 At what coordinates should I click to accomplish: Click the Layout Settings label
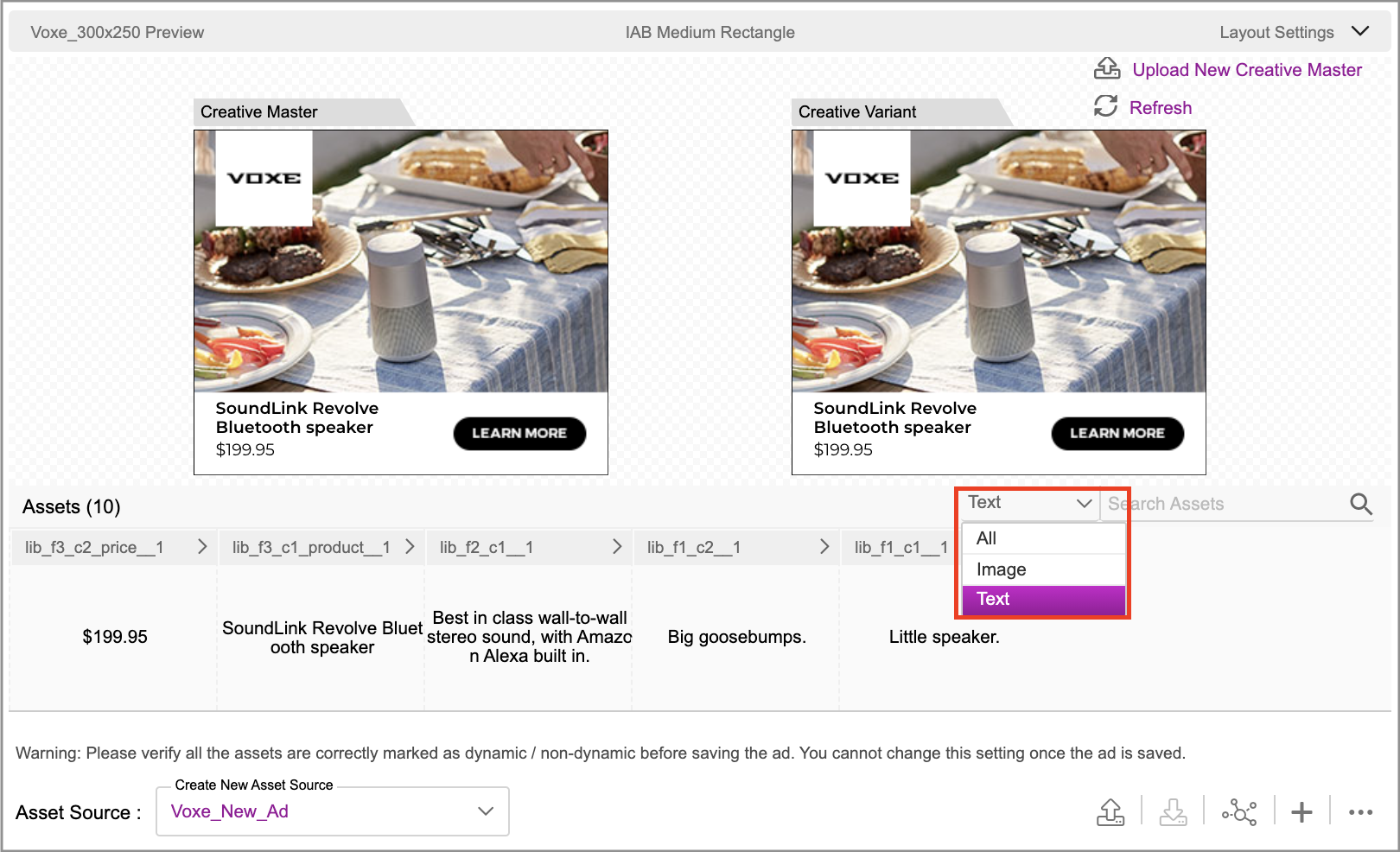1276,32
